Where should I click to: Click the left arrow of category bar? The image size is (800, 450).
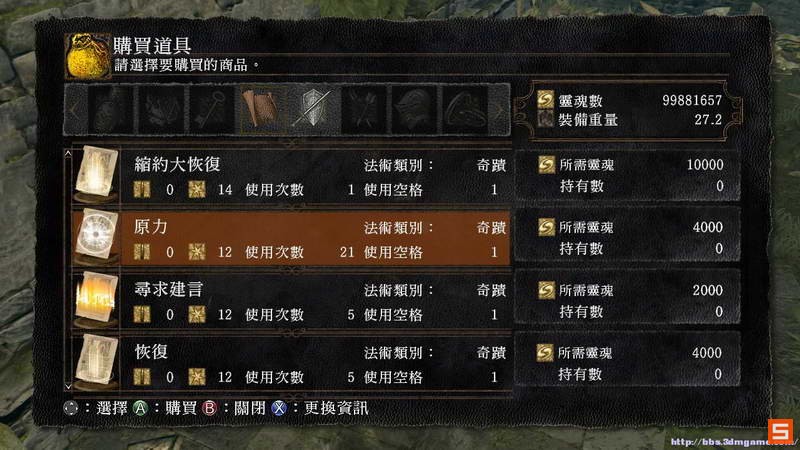(74, 109)
